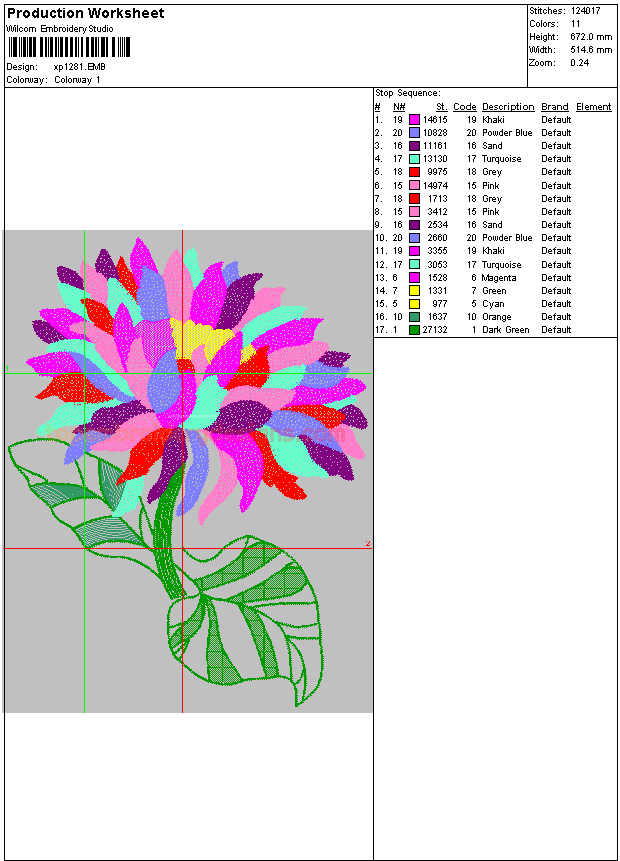620x861 pixels.
Task: Click 'Grey' description in stop row 5
Action: pyautogui.click(x=492, y=172)
